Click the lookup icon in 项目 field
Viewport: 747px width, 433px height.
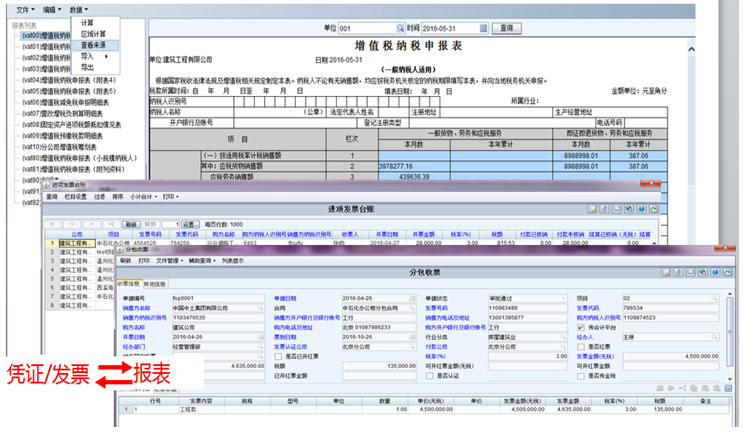(x=715, y=298)
